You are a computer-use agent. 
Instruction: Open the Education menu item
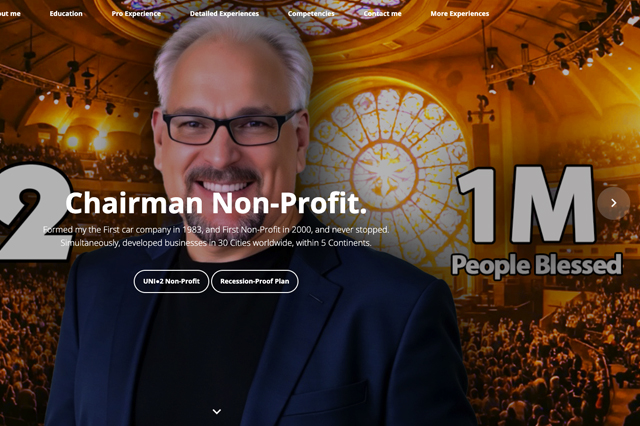tap(66, 13)
